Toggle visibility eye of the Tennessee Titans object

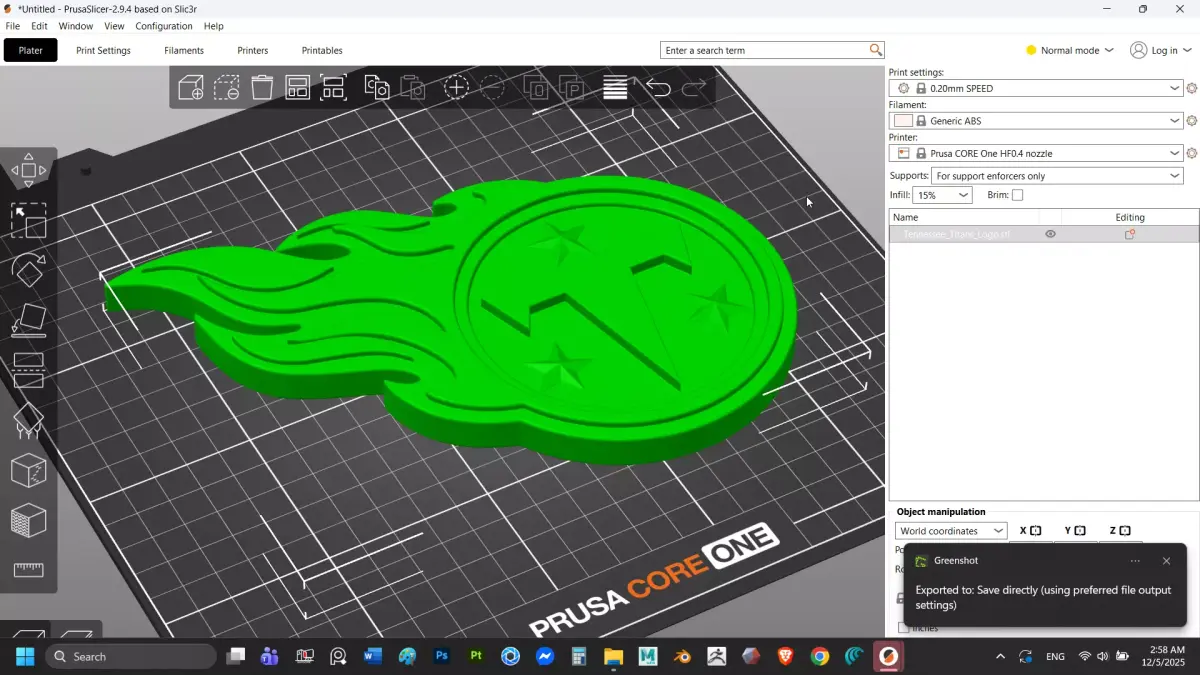point(1050,234)
